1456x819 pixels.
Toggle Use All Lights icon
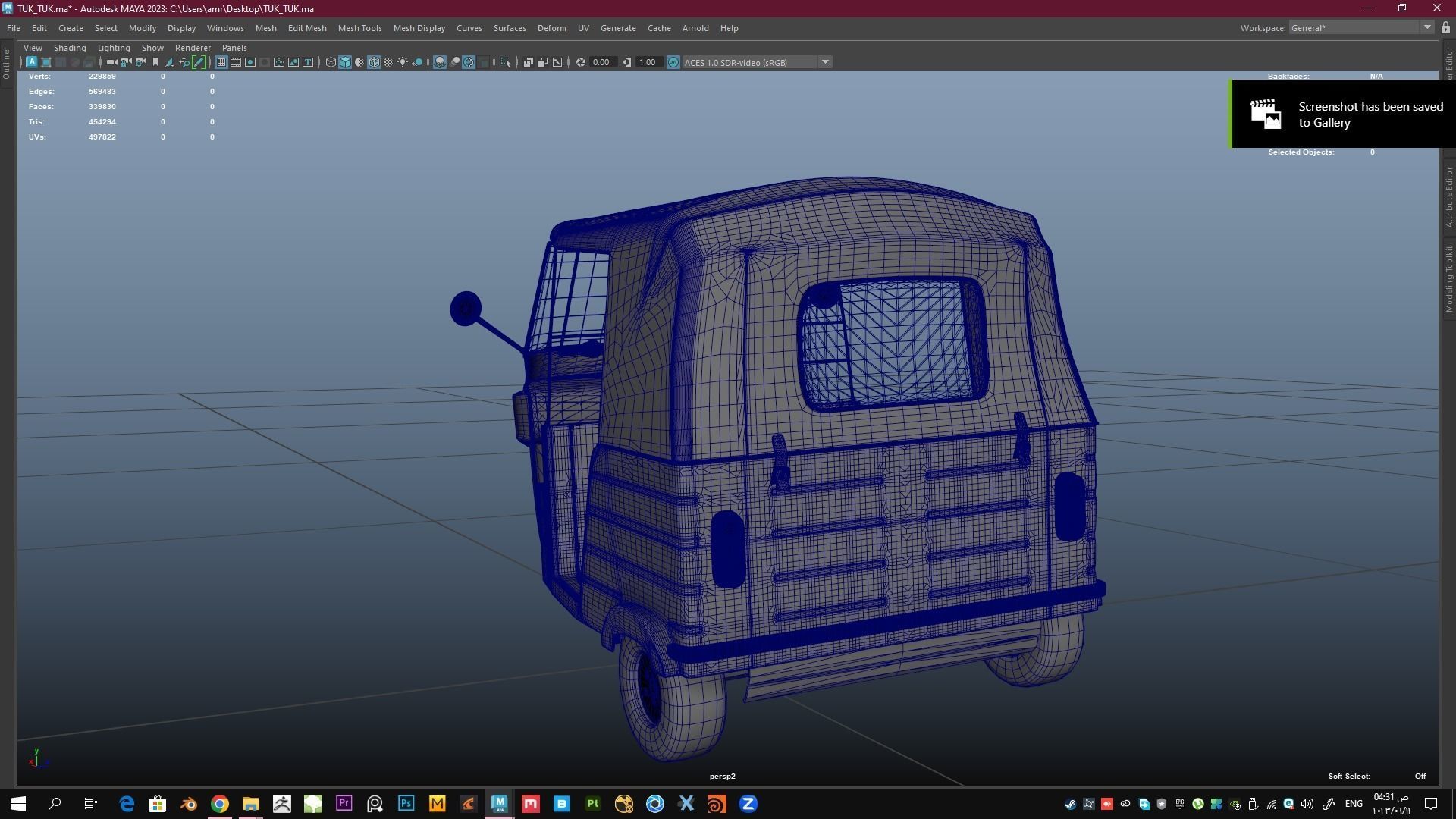coord(403,62)
